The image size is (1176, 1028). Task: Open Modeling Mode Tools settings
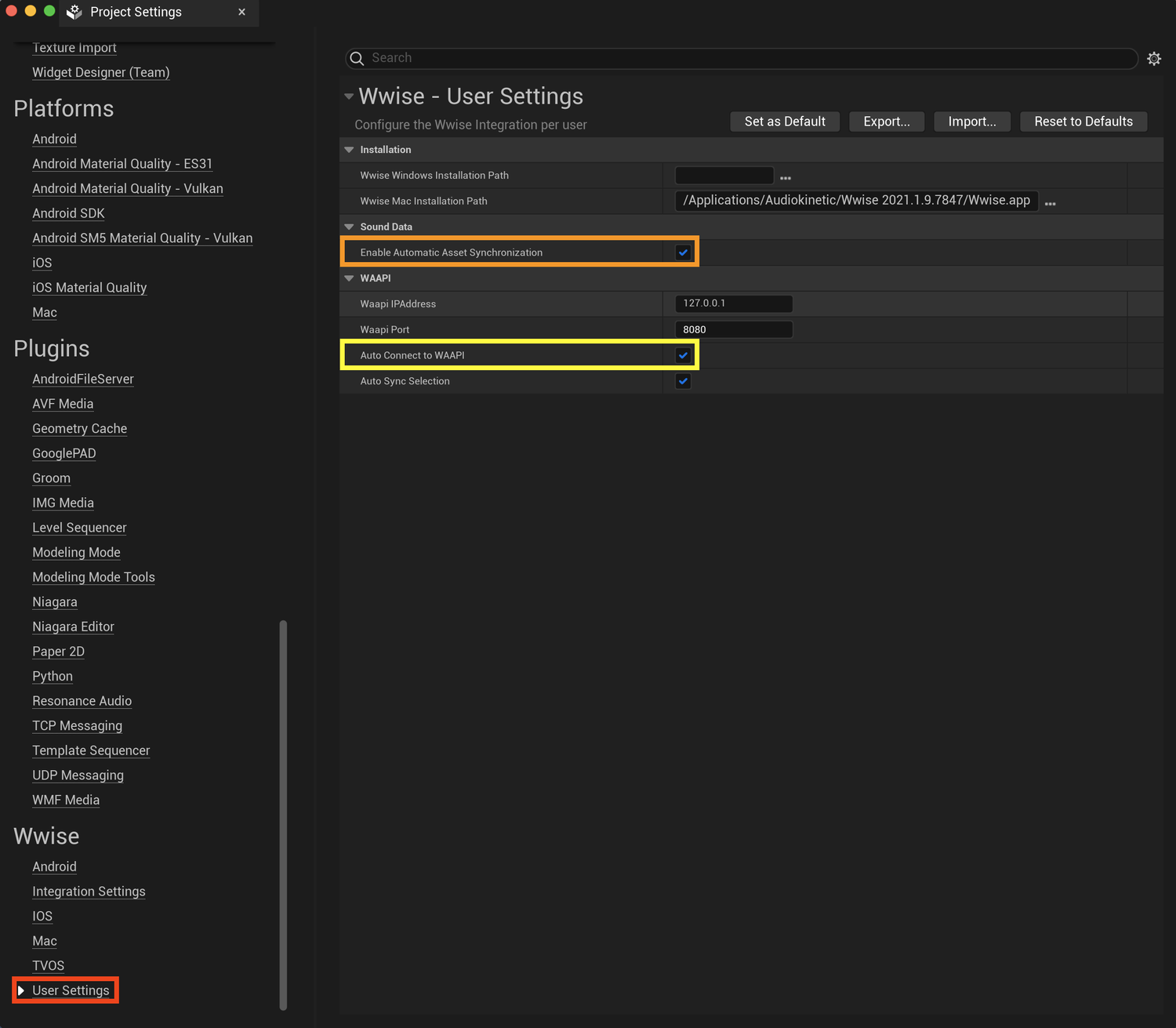click(x=94, y=577)
